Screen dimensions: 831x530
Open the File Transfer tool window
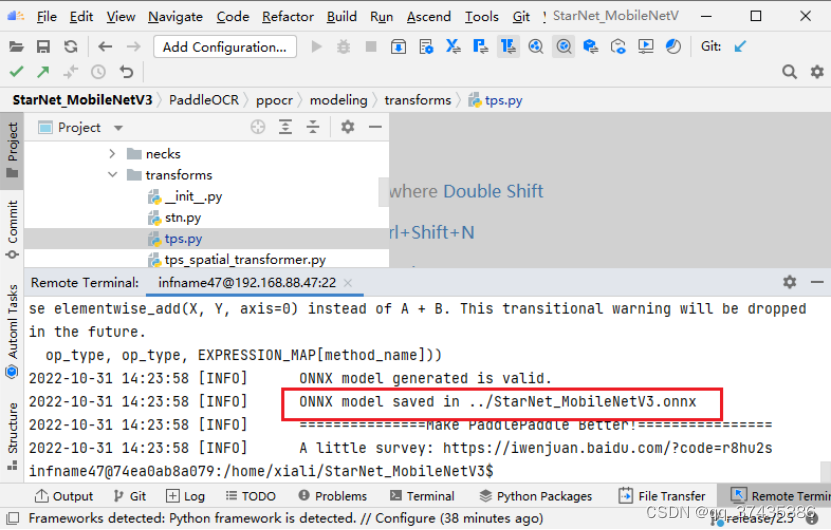pos(662,496)
